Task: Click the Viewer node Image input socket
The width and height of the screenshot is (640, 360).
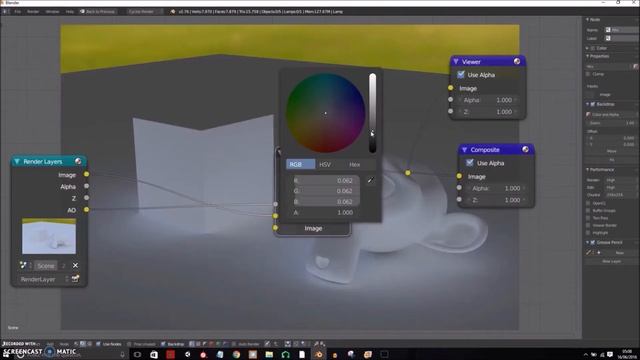Action: pyautogui.click(x=451, y=88)
